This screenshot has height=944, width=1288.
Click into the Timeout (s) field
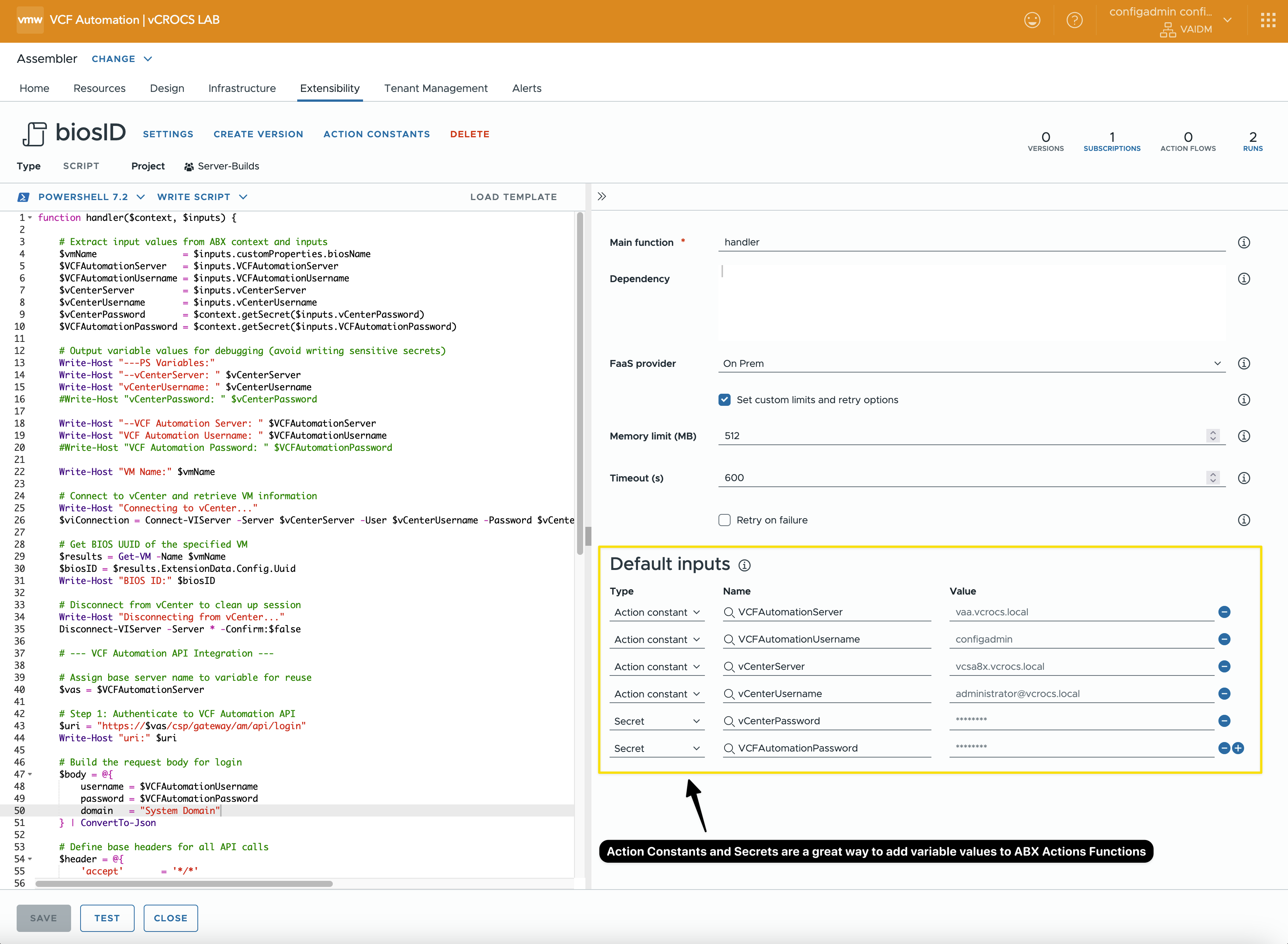960,478
